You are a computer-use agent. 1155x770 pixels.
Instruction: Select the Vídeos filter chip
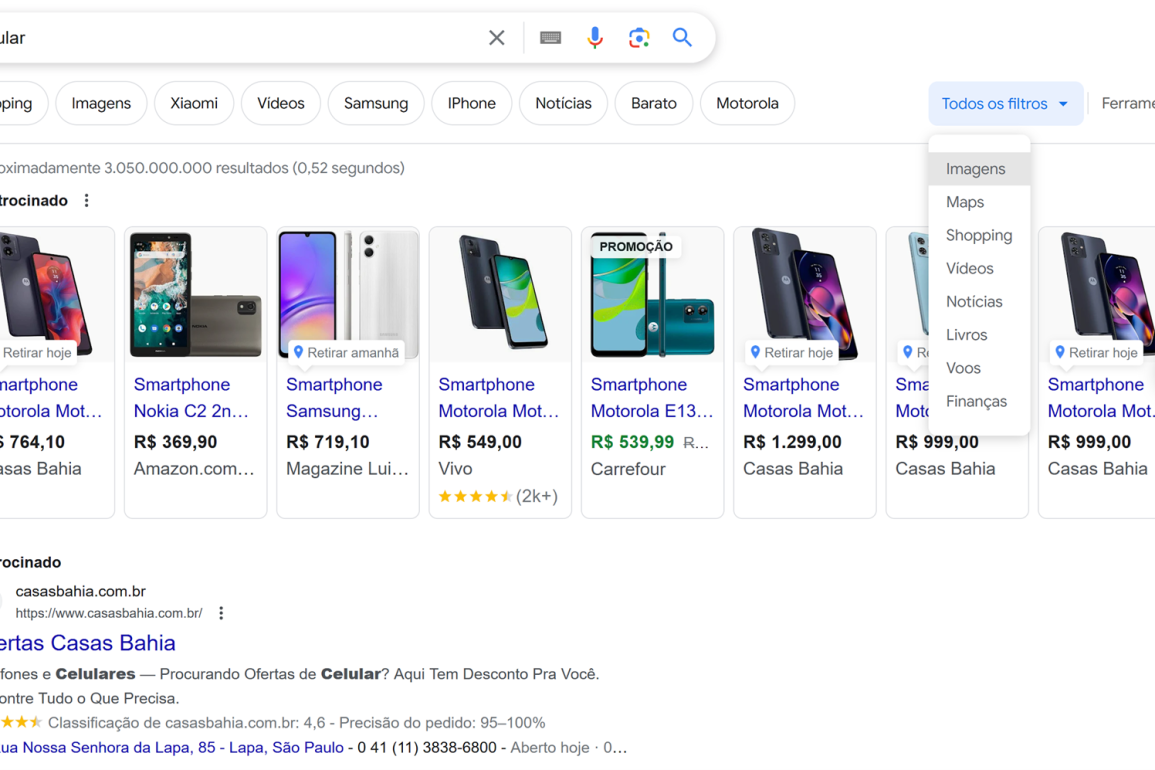[x=281, y=103]
